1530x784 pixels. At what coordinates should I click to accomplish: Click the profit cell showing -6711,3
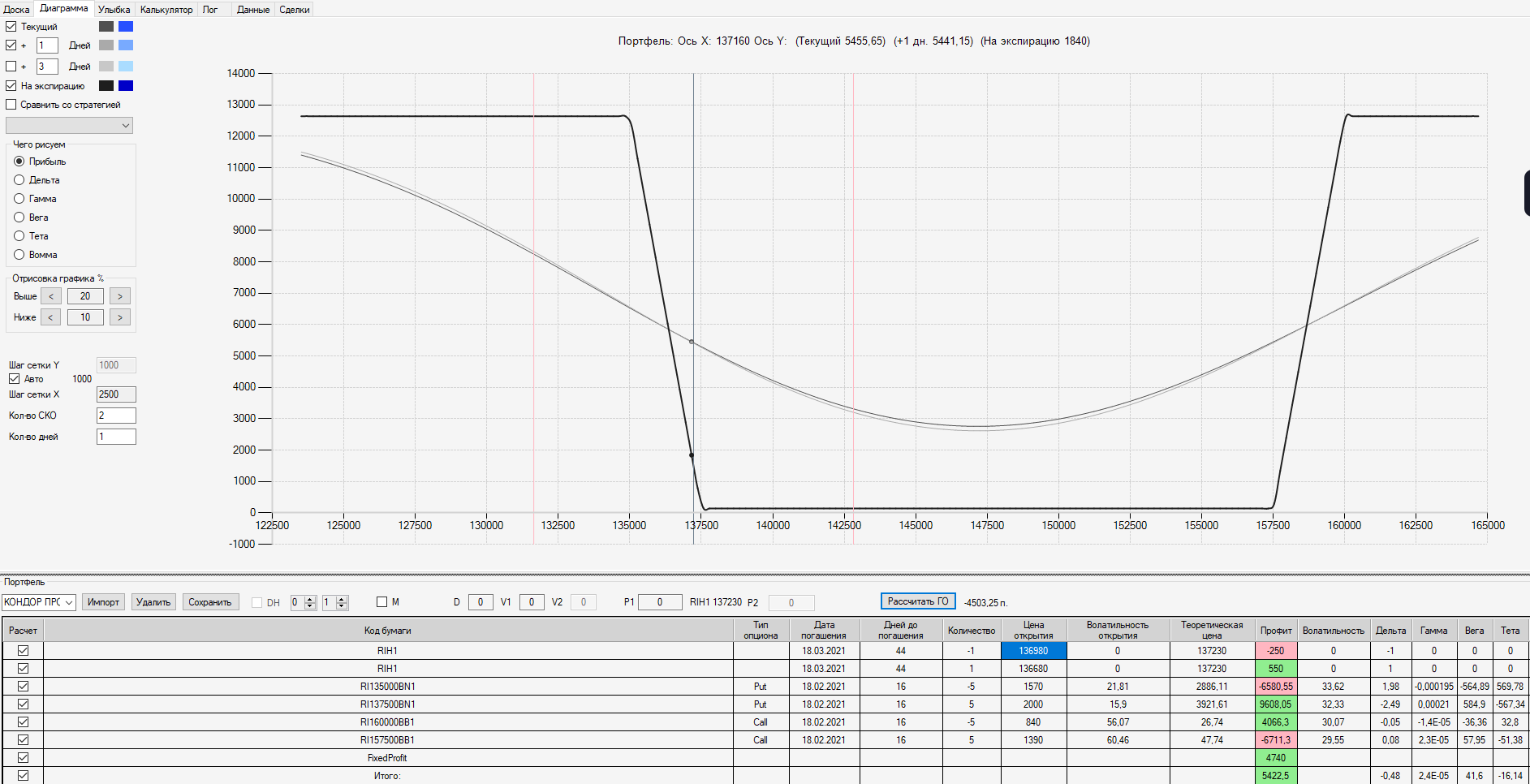coord(1276,740)
